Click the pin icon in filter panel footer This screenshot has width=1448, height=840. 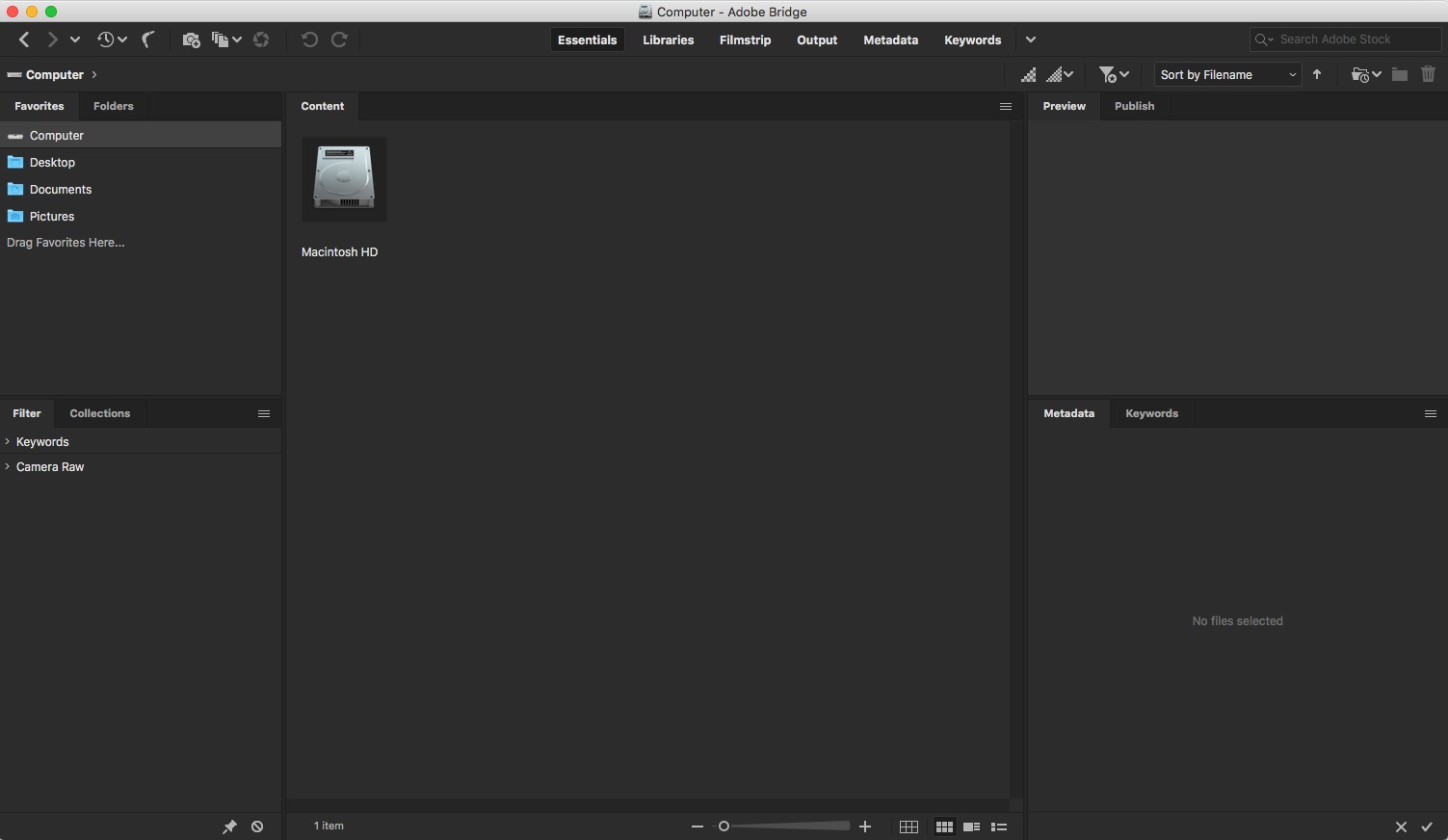(229, 827)
